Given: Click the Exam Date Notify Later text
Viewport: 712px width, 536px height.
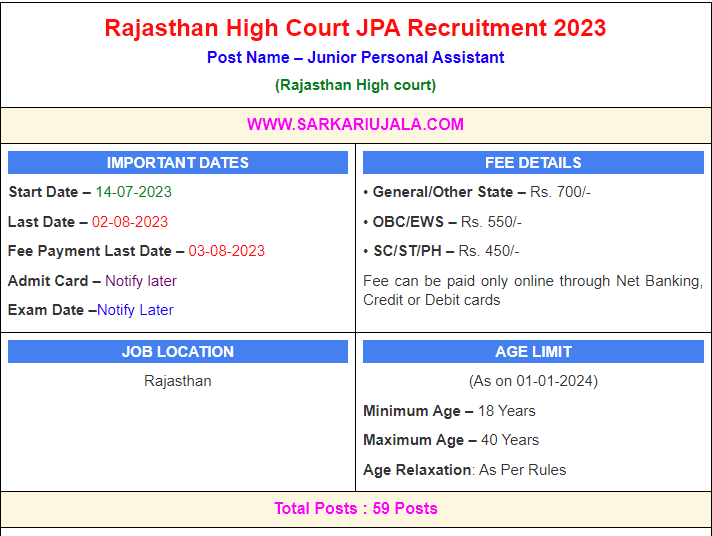Looking at the screenshot, I should [135, 310].
